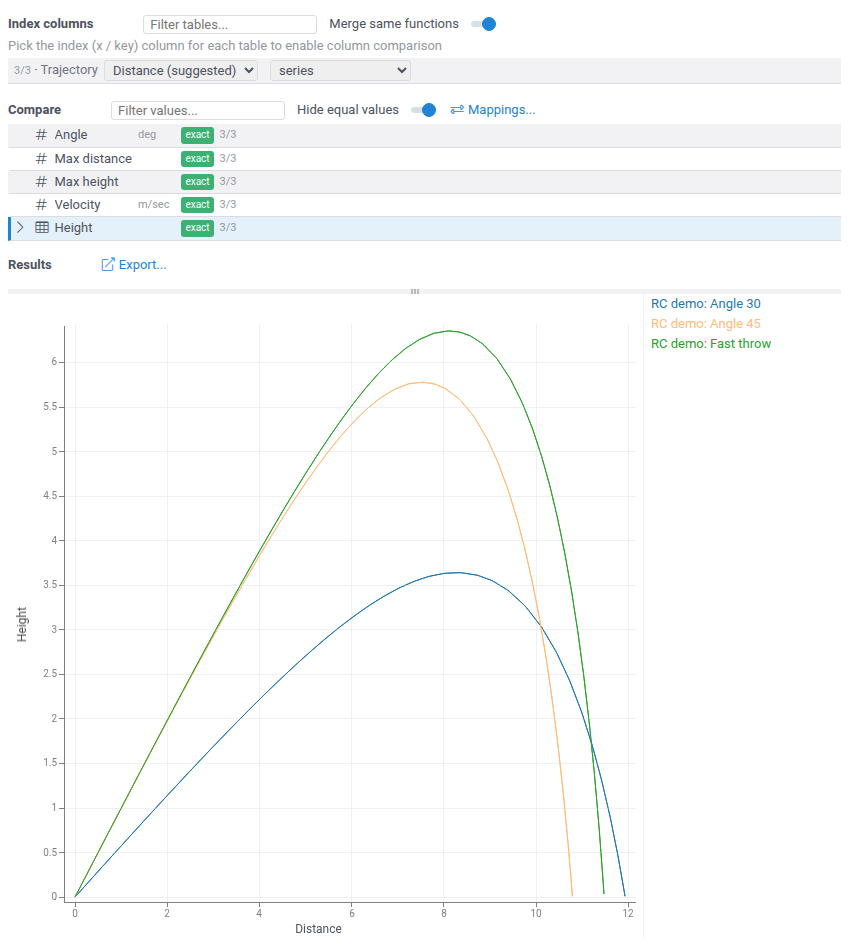Click legend entry RC demo: Fast throw

[711, 344]
